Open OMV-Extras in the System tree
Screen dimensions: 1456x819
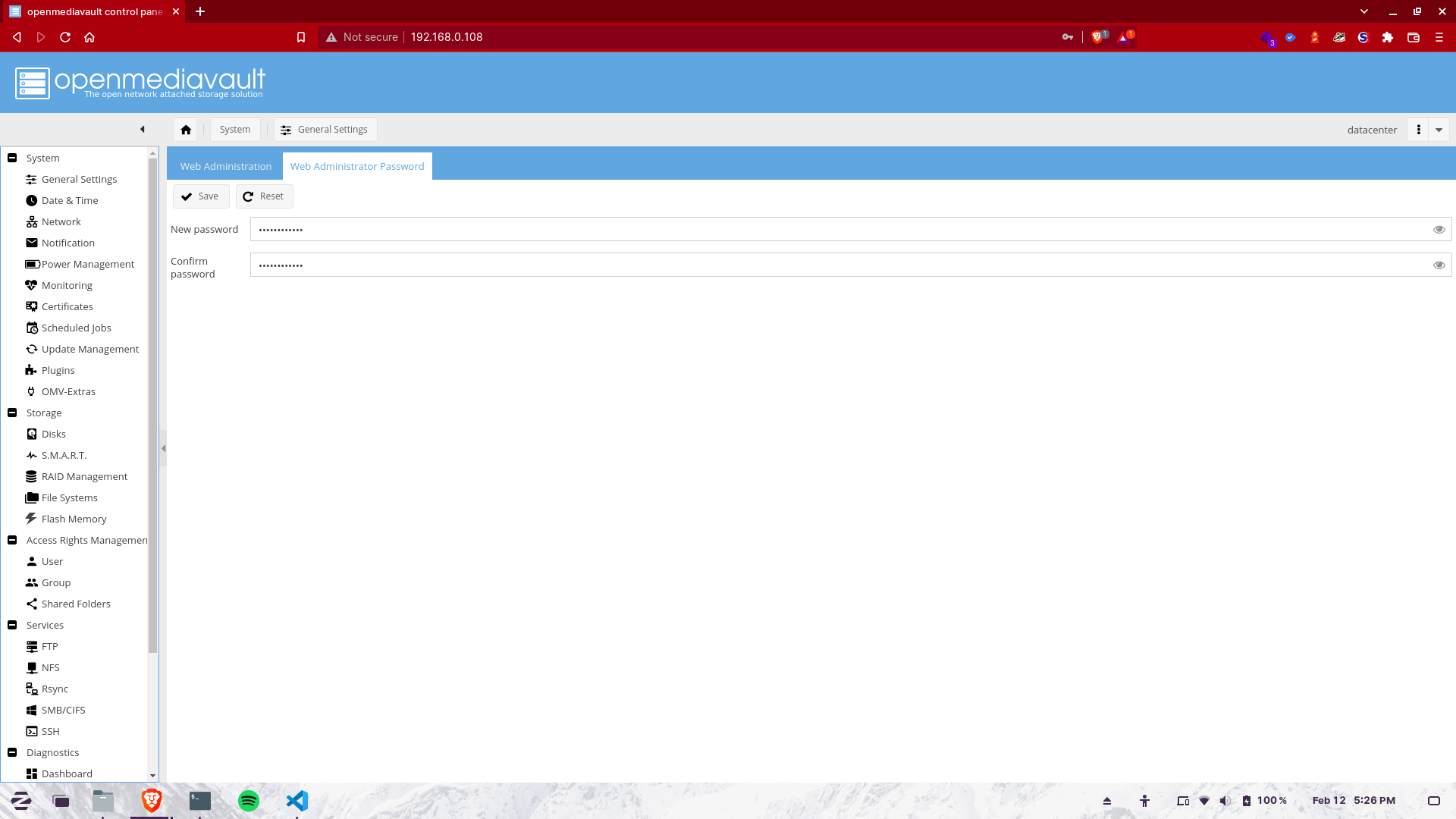[68, 391]
